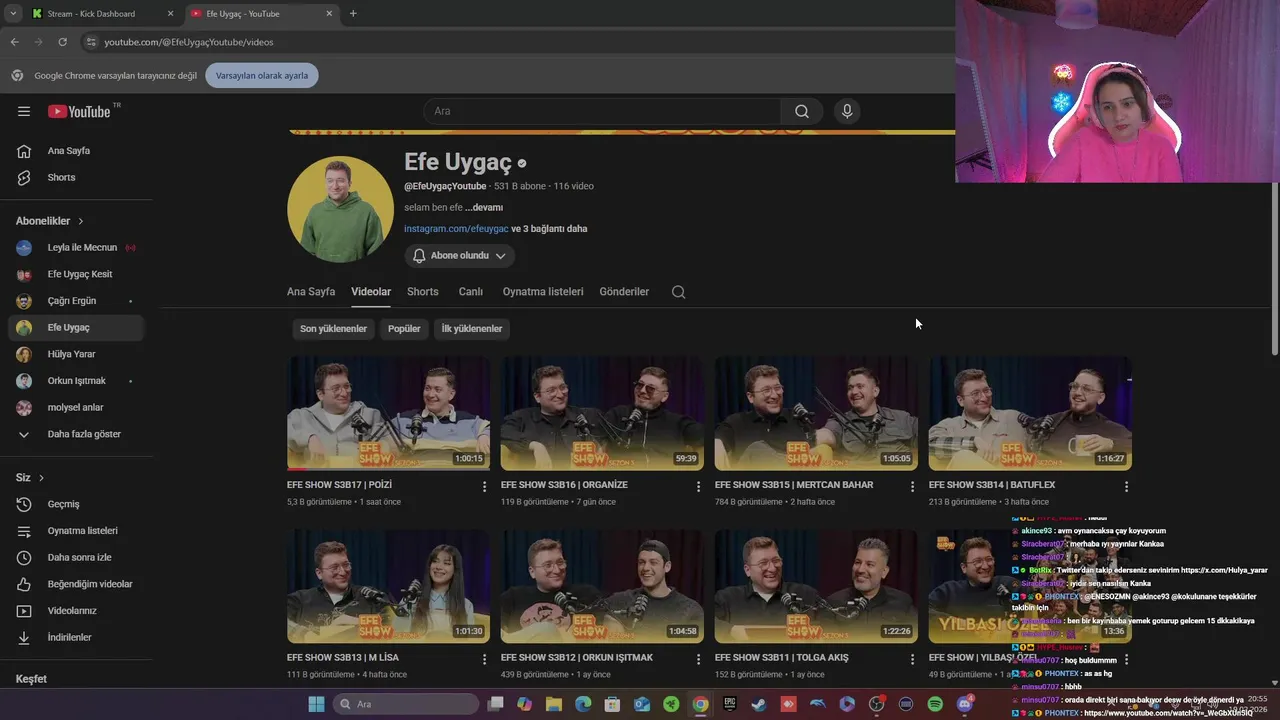Switch to the Shorts channel tab

pyautogui.click(x=423, y=292)
